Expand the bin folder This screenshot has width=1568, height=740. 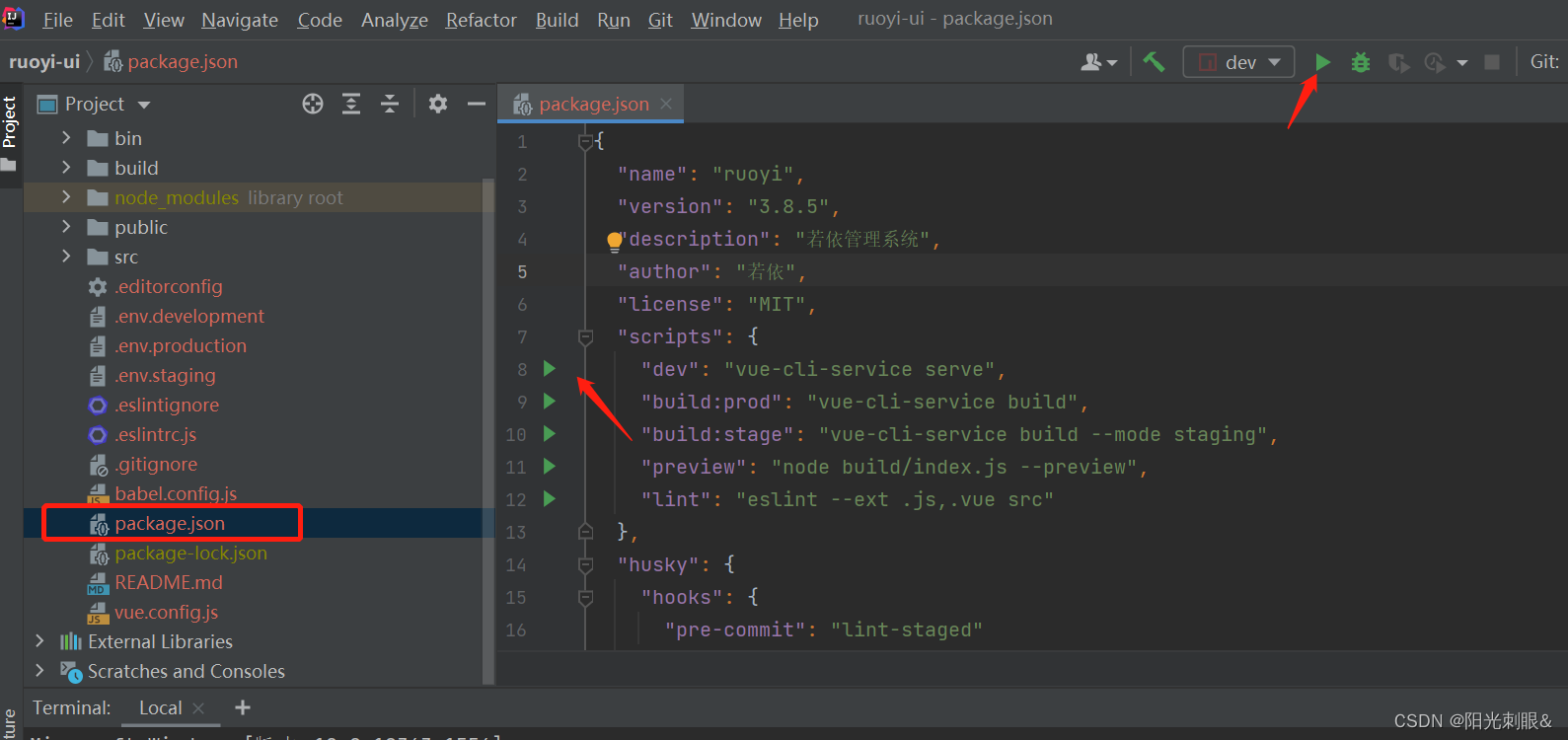pos(66,138)
